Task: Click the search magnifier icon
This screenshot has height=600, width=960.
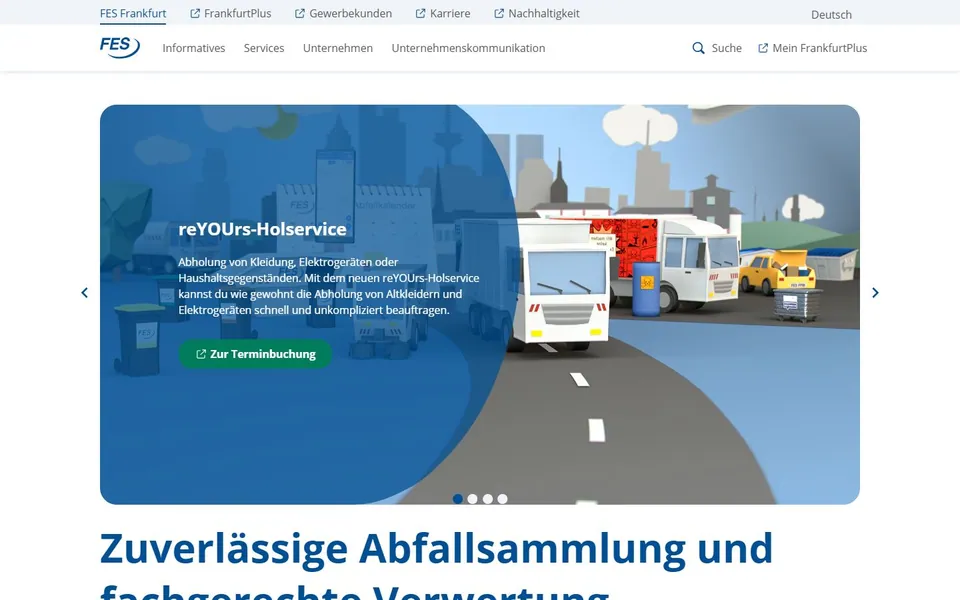Action: [698, 48]
